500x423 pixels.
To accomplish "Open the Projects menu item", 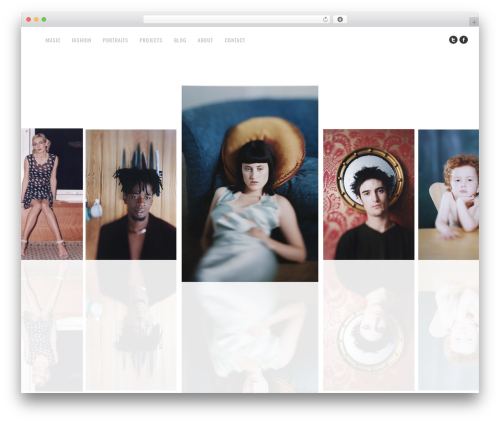I will point(151,40).
